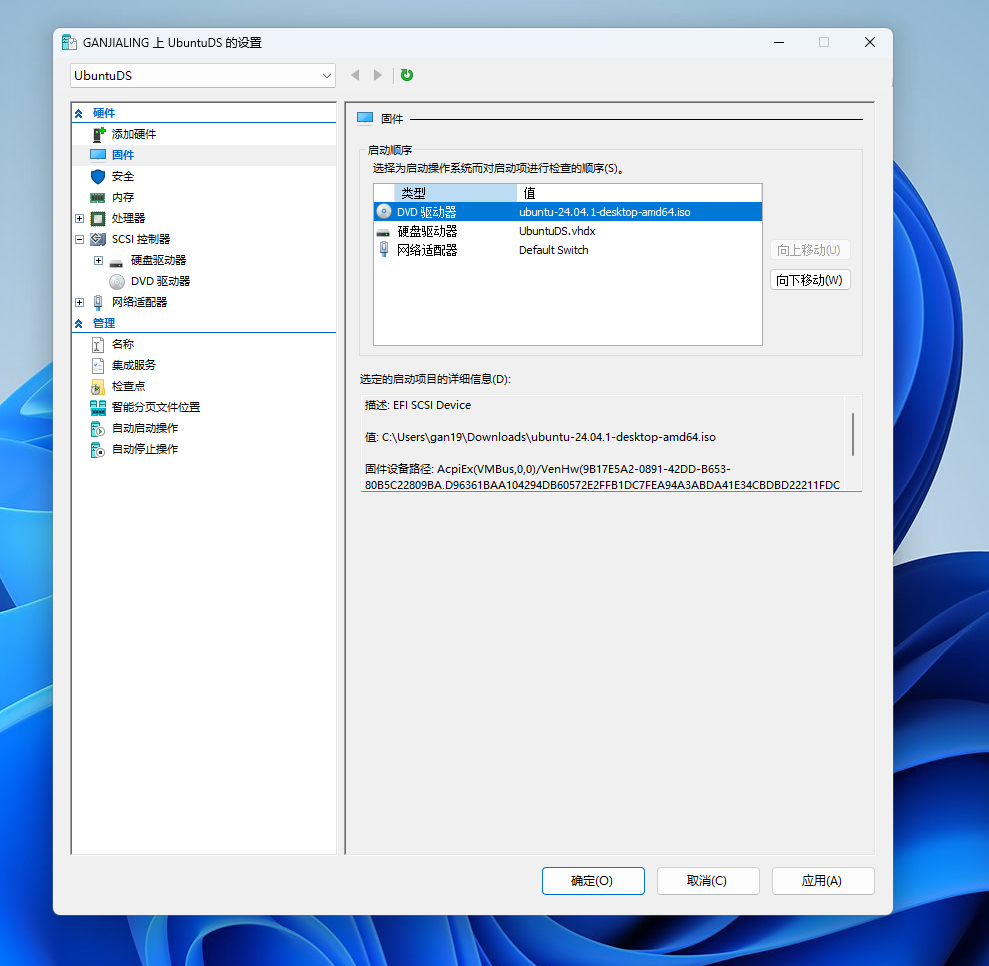Select the 网络适配器 boot order row
The width and height of the screenshot is (989, 966).
568,250
